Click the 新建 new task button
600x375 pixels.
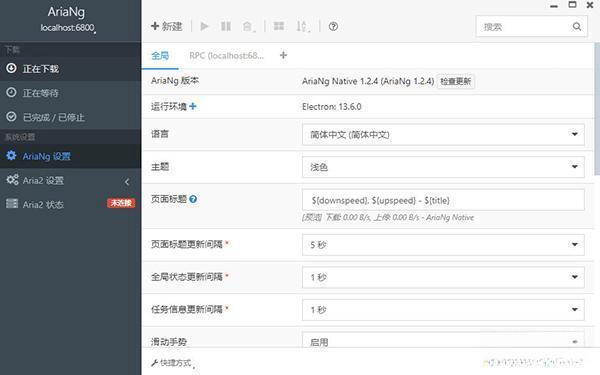coord(166,26)
